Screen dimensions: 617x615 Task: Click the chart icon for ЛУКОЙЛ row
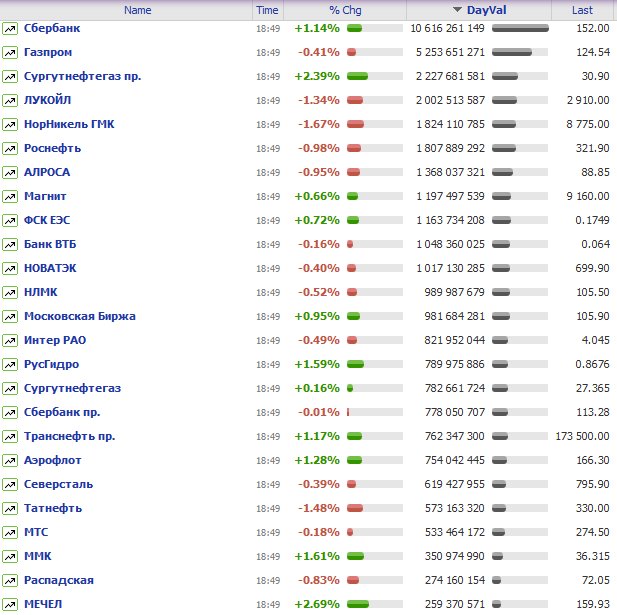tap(10, 100)
